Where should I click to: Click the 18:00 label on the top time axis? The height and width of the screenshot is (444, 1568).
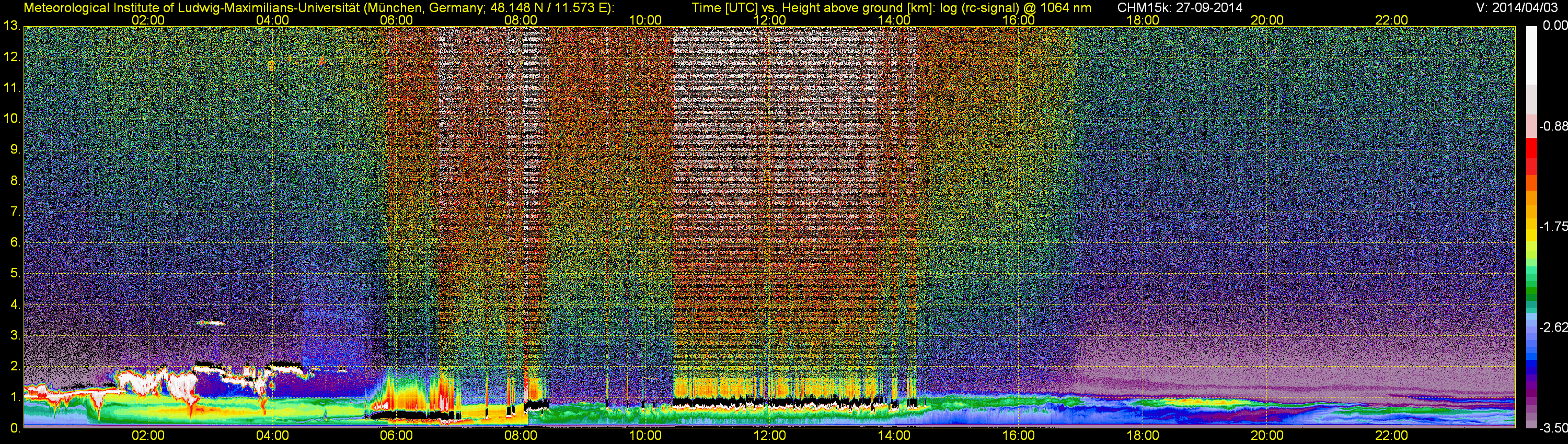click(1143, 20)
